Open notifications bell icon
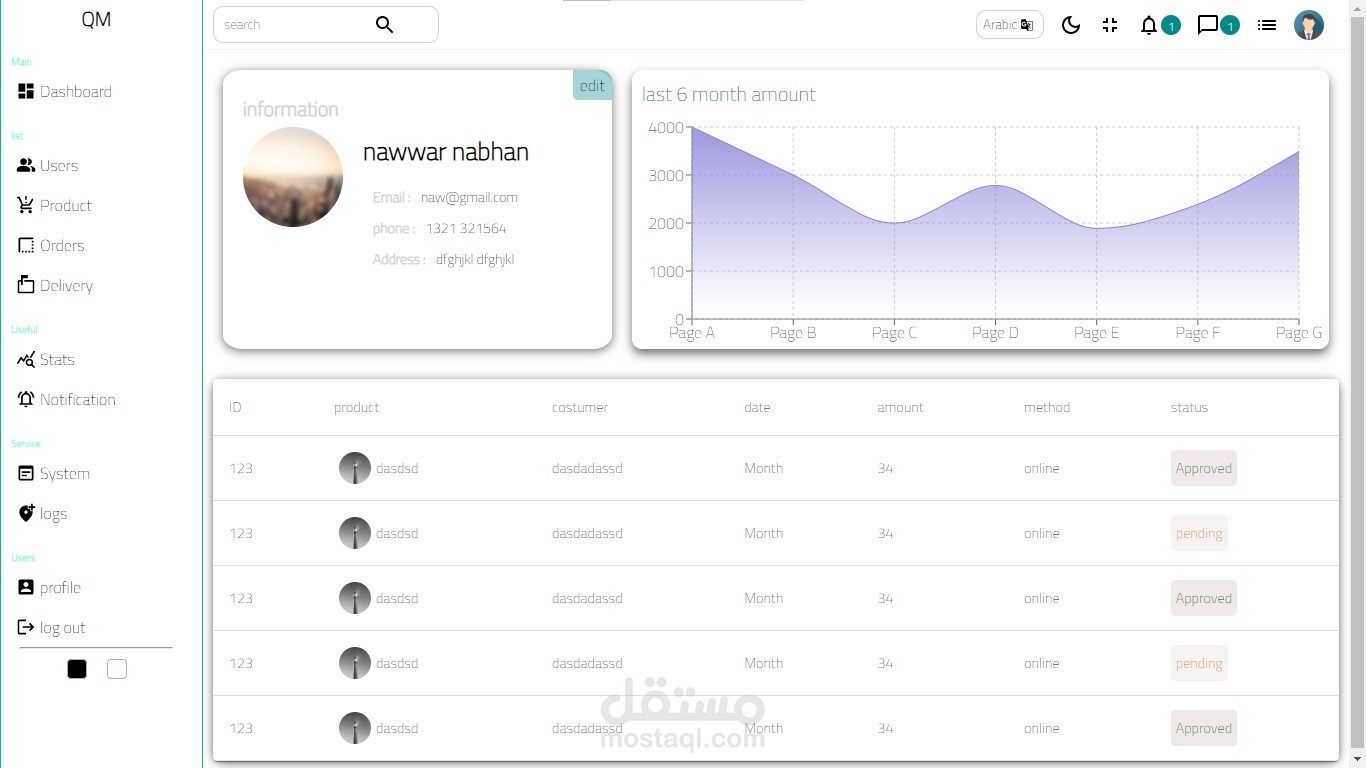The width and height of the screenshot is (1366, 768). point(1149,25)
